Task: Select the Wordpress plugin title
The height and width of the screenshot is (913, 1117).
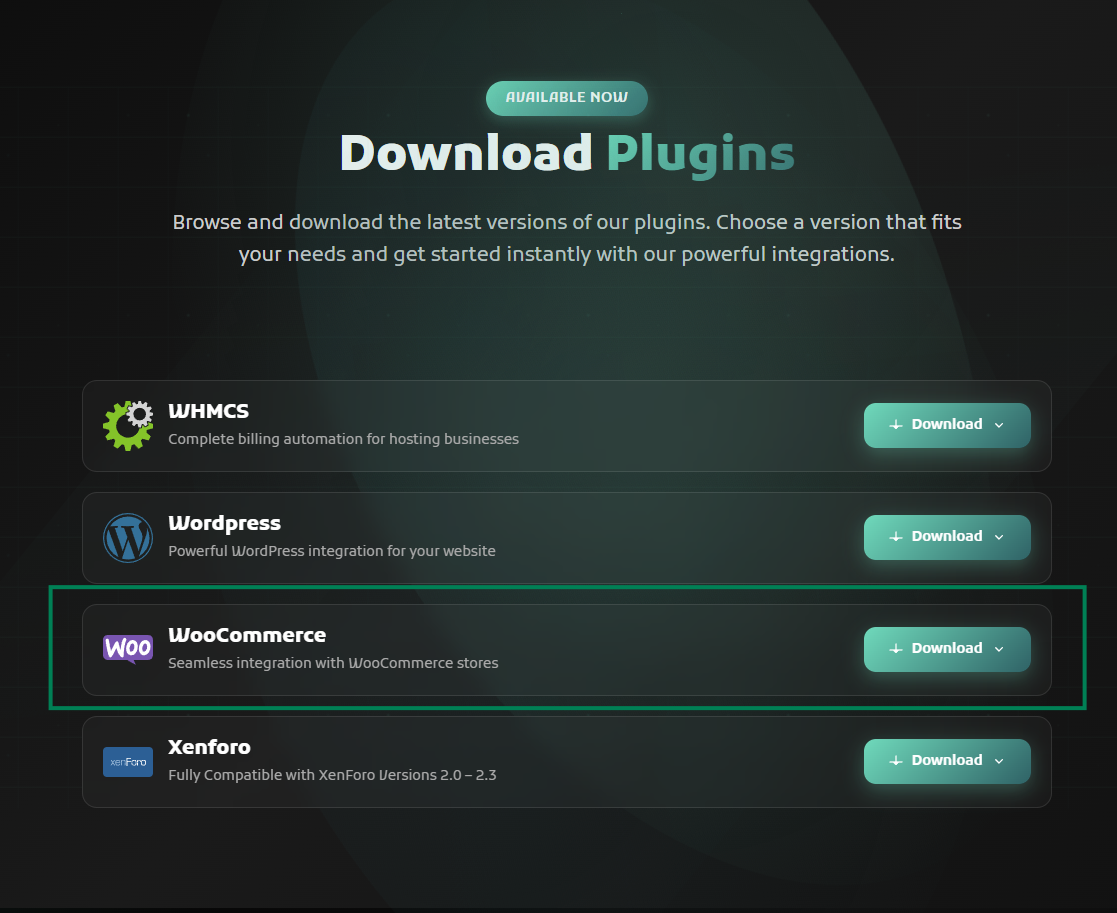Action: (x=224, y=523)
